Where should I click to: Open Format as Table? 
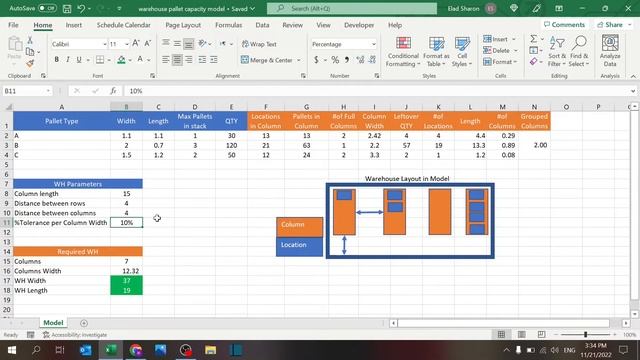(x=436, y=51)
